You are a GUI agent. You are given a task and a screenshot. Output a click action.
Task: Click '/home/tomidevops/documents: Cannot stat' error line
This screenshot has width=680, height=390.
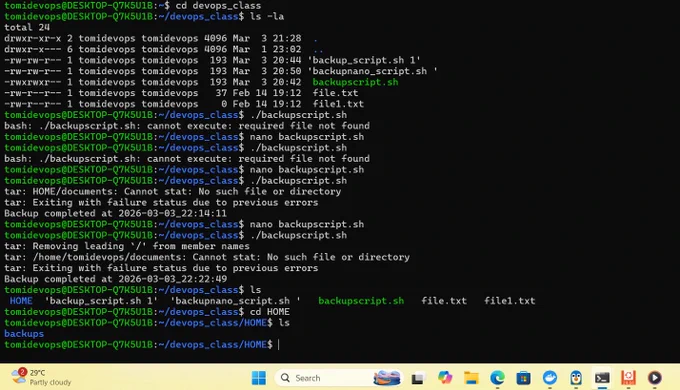[207, 257]
